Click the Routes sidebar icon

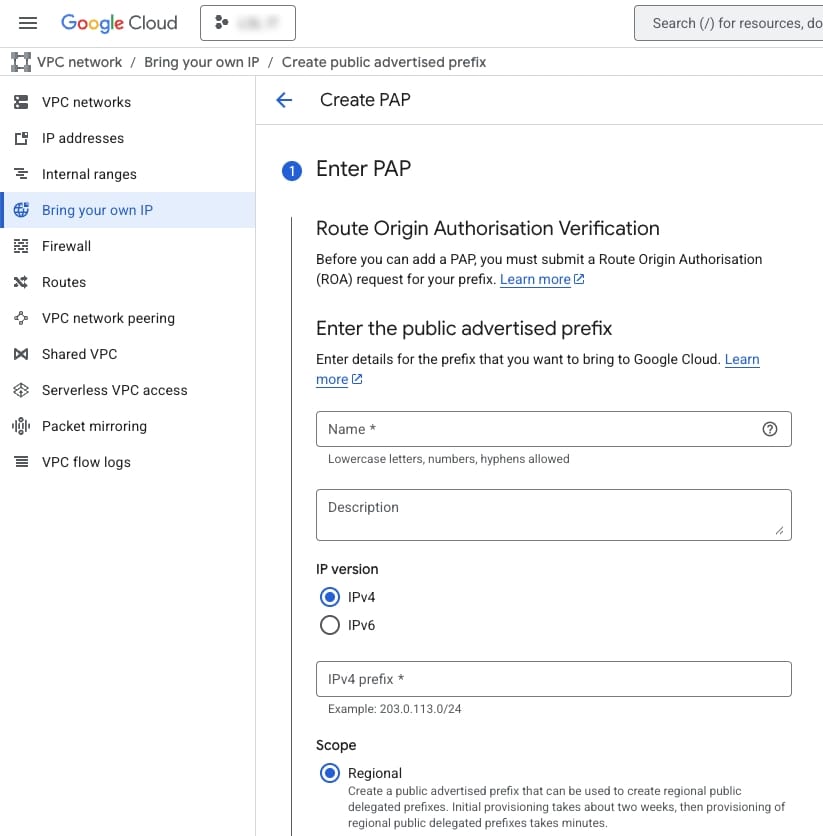tap(21, 282)
